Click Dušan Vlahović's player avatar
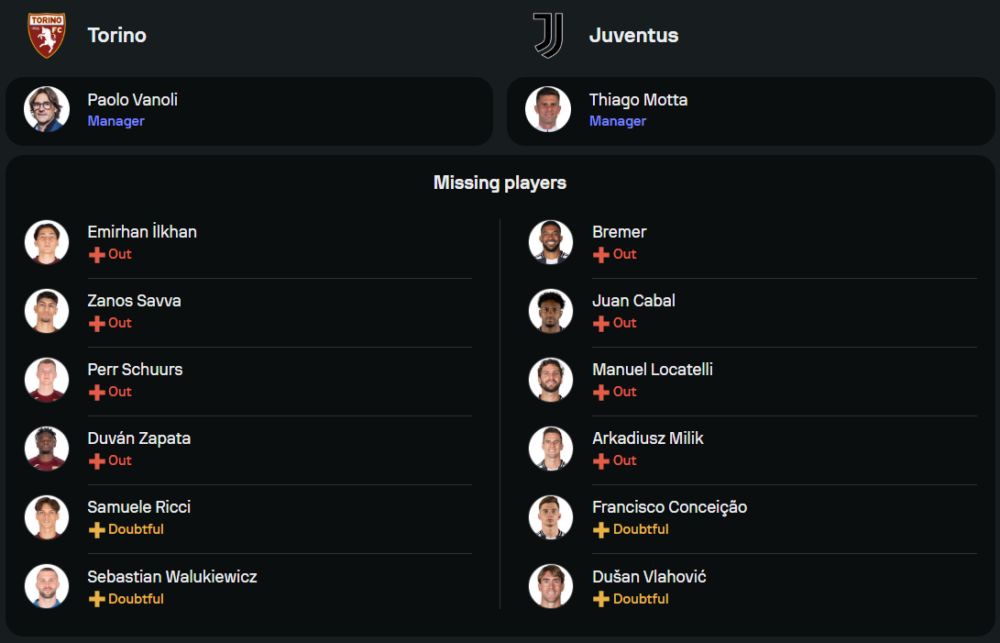Screen dimensions: 1000x643 (550, 587)
